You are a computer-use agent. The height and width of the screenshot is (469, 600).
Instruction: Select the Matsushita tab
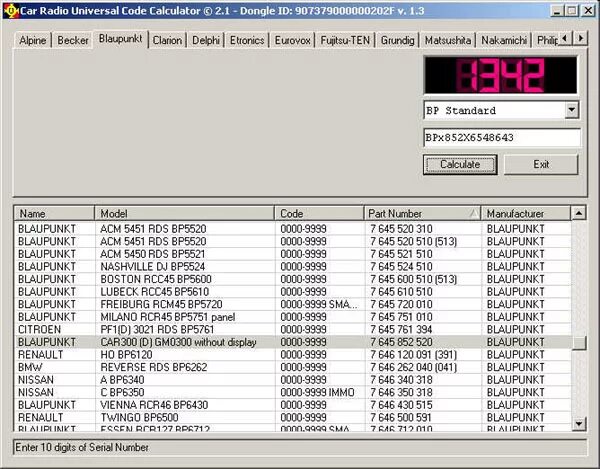(448, 40)
